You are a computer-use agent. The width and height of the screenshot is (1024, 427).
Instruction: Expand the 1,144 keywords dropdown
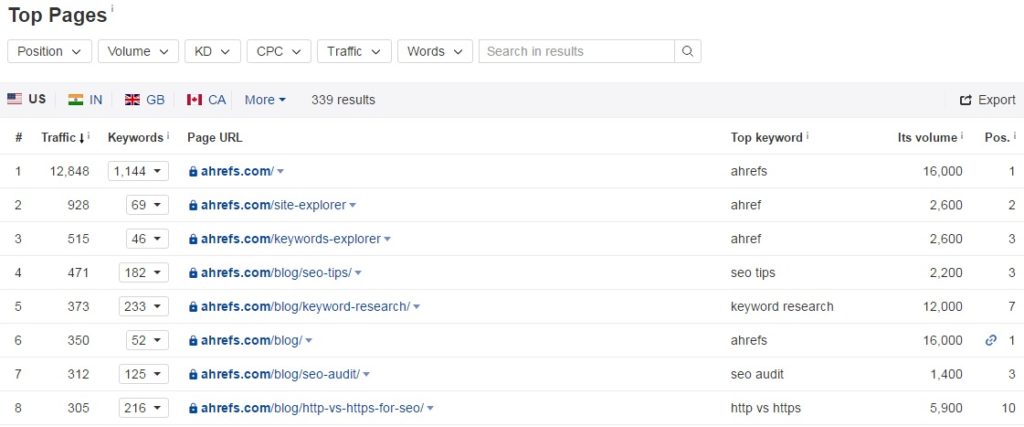click(x=138, y=171)
